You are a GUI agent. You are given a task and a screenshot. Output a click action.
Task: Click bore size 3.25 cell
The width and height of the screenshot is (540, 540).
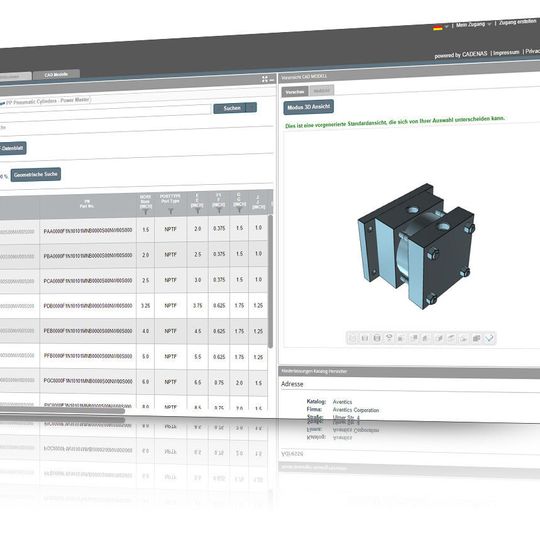tap(145, 305)
